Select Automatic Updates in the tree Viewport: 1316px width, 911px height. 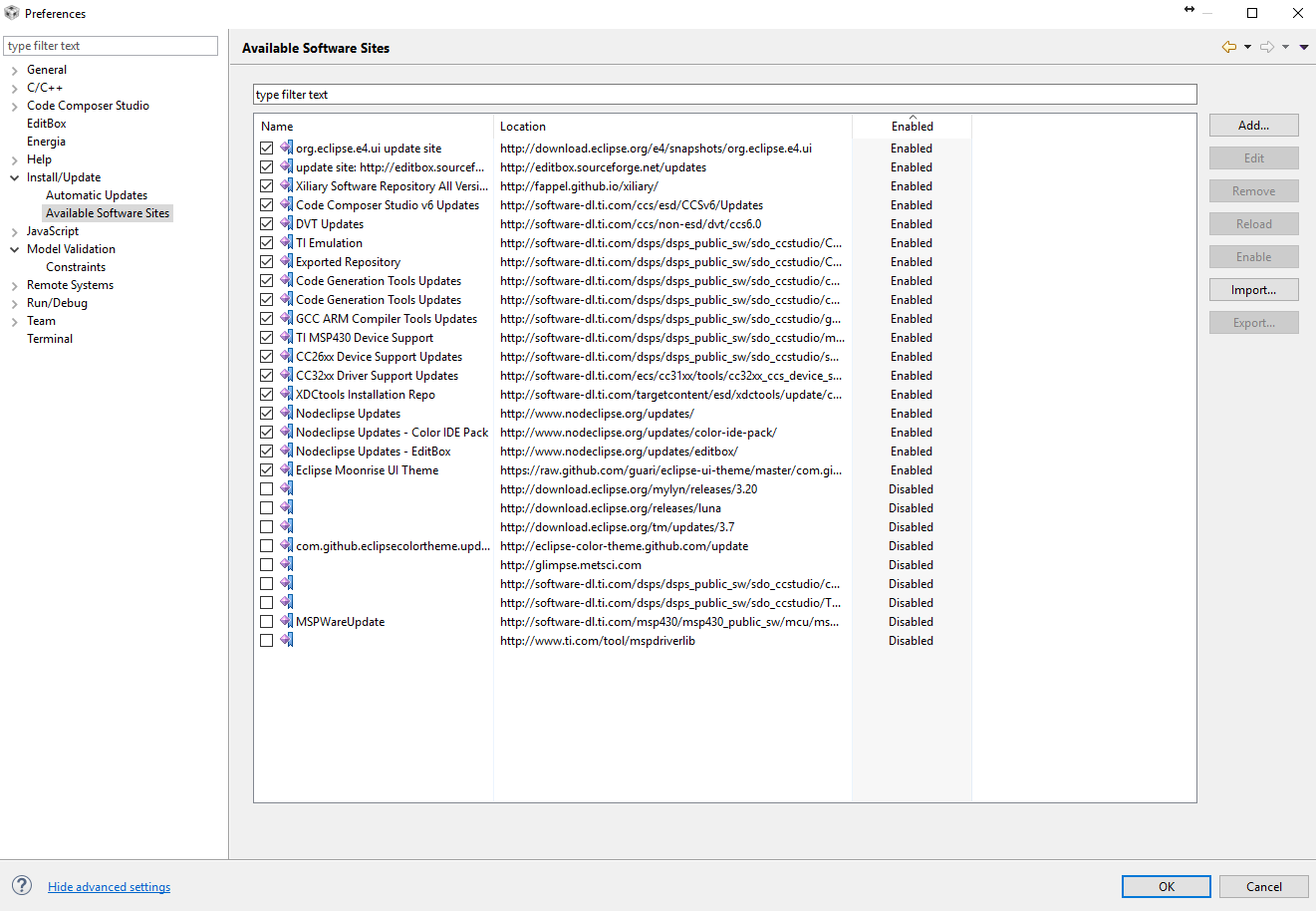(x=97, y=195)
